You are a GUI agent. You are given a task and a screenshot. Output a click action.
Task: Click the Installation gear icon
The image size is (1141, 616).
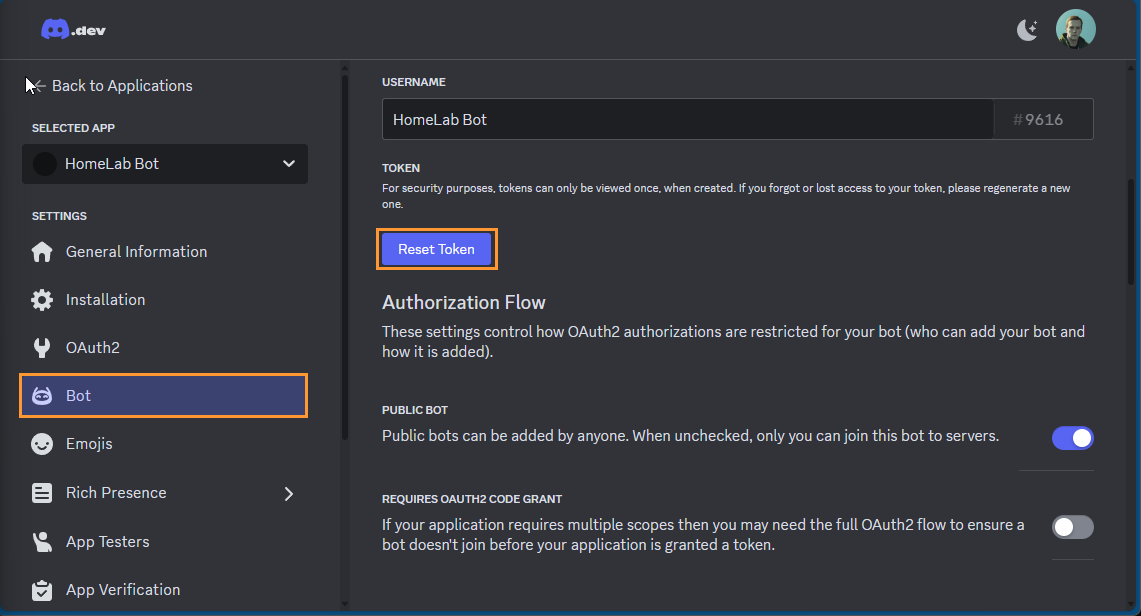coord(42,300)
